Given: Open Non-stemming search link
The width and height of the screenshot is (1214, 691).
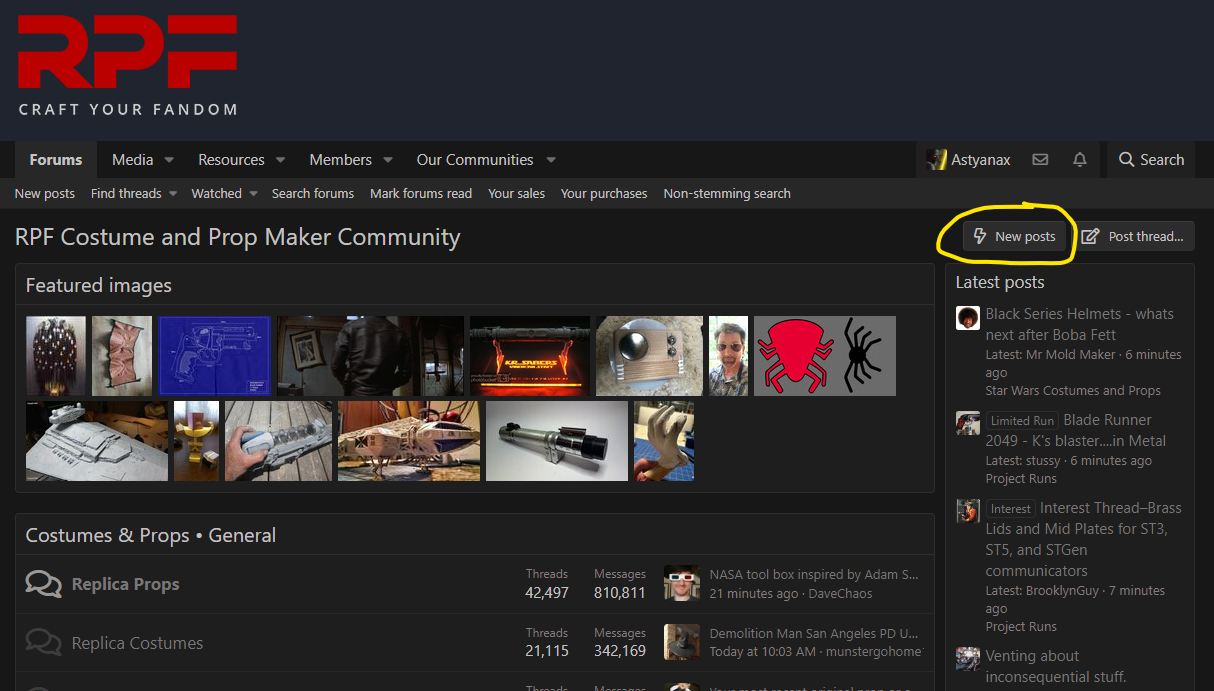Looking at the screenshot, I should [727, 194].
